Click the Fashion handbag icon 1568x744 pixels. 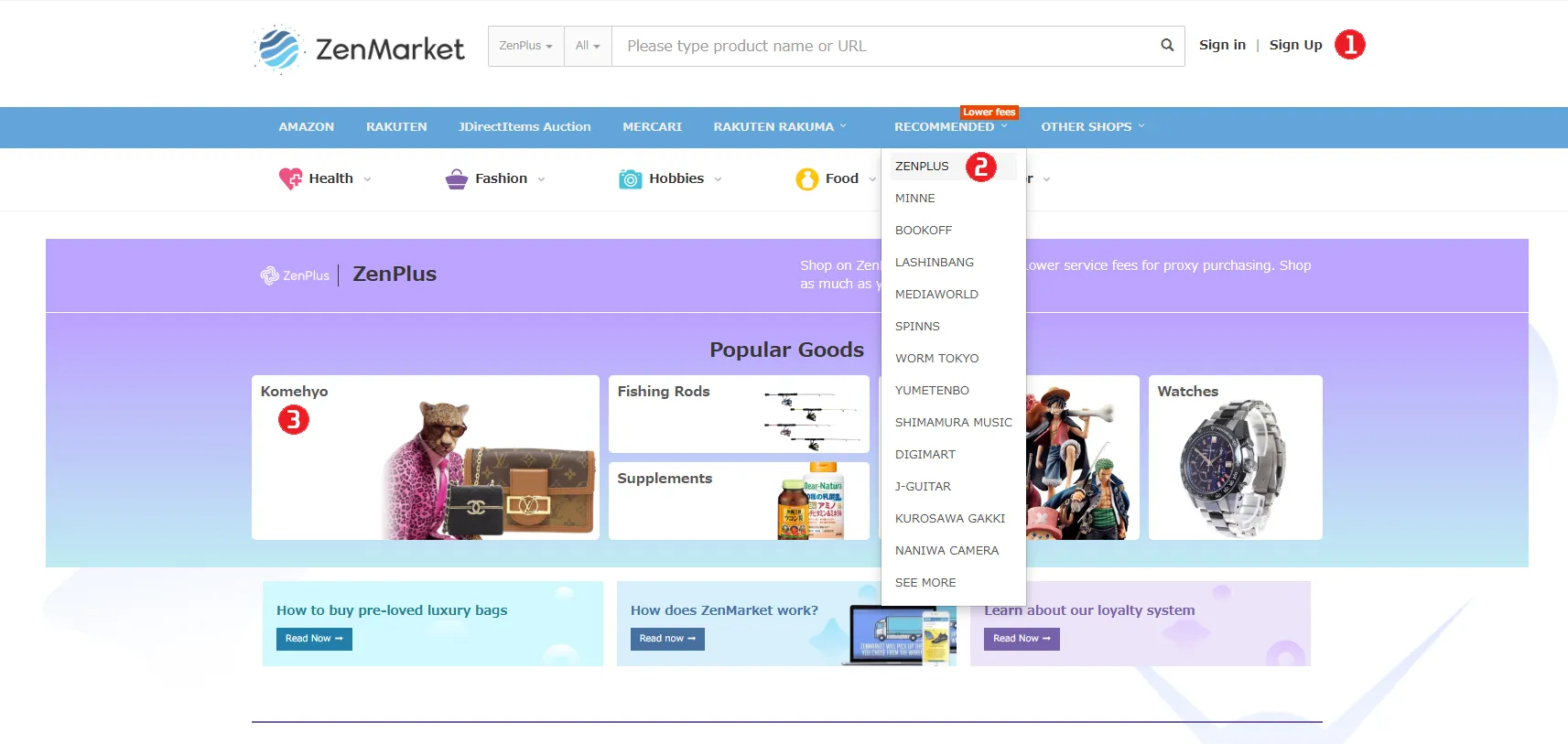(456, 178)
